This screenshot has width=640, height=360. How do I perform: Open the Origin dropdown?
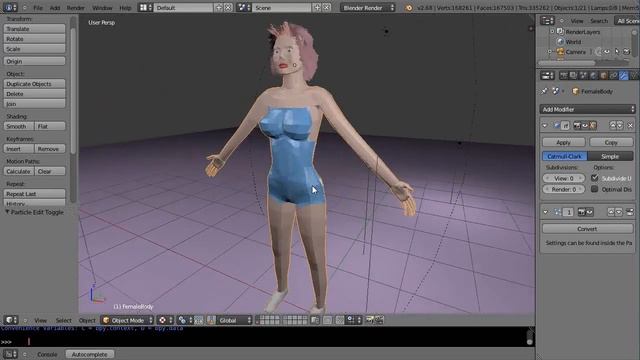click(x=34, y=61)
